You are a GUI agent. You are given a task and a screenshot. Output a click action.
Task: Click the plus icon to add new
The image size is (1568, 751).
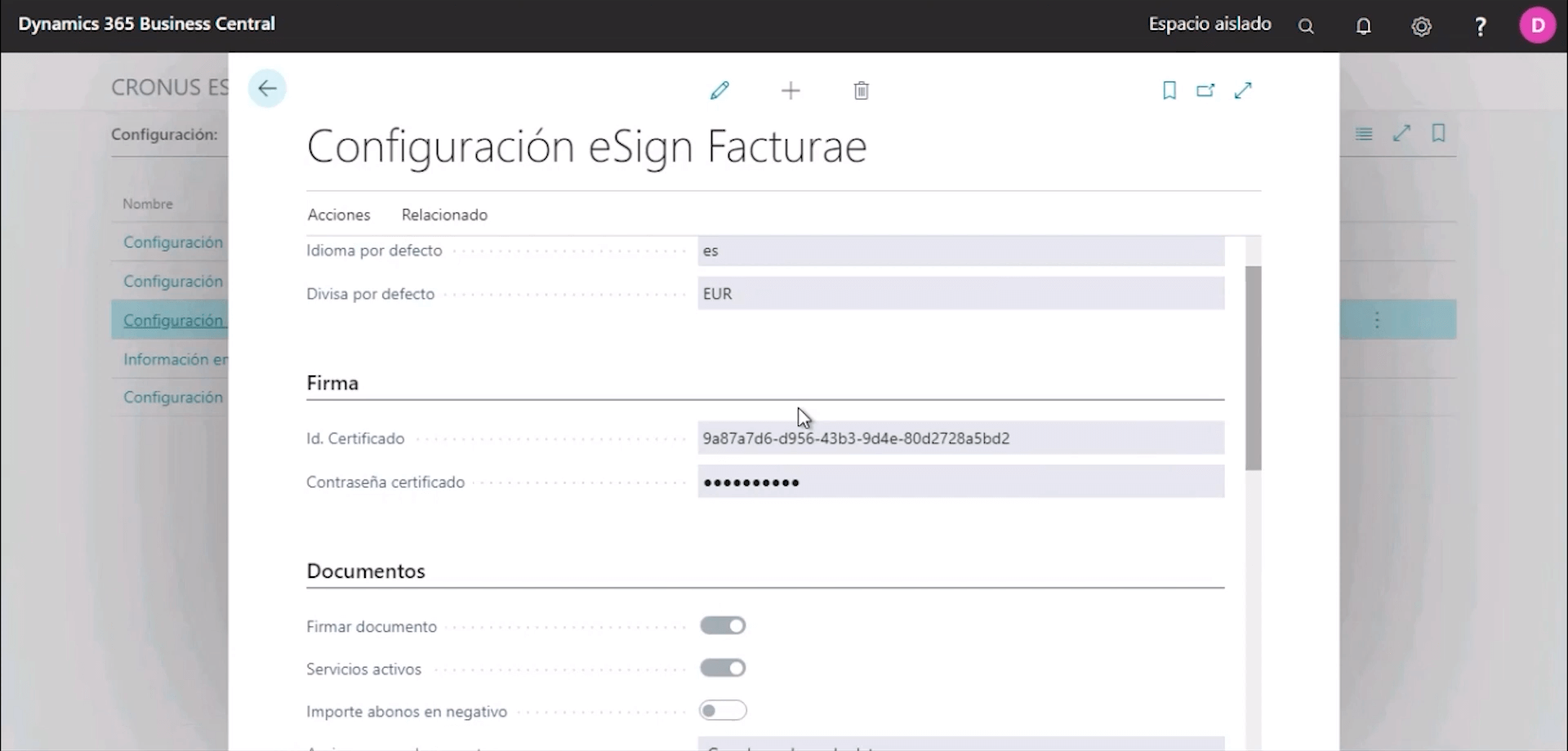(x=790, y=91)
